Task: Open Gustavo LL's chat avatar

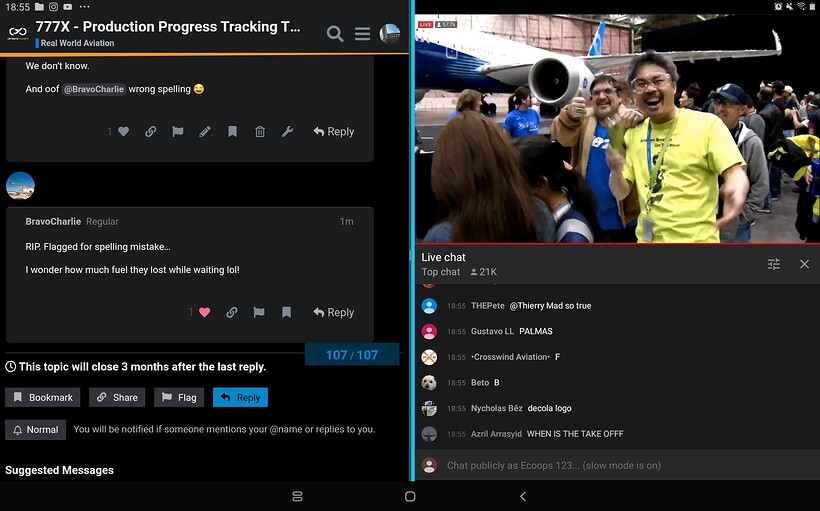Action: (x=429, y=332)
